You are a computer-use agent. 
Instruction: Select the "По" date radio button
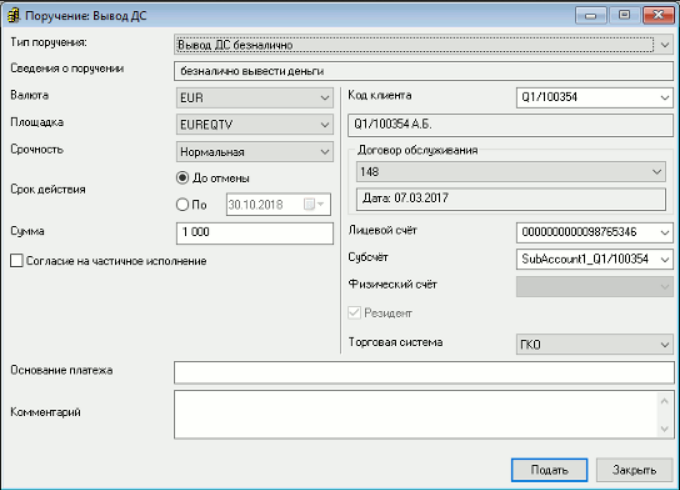[x=182, y=205]
